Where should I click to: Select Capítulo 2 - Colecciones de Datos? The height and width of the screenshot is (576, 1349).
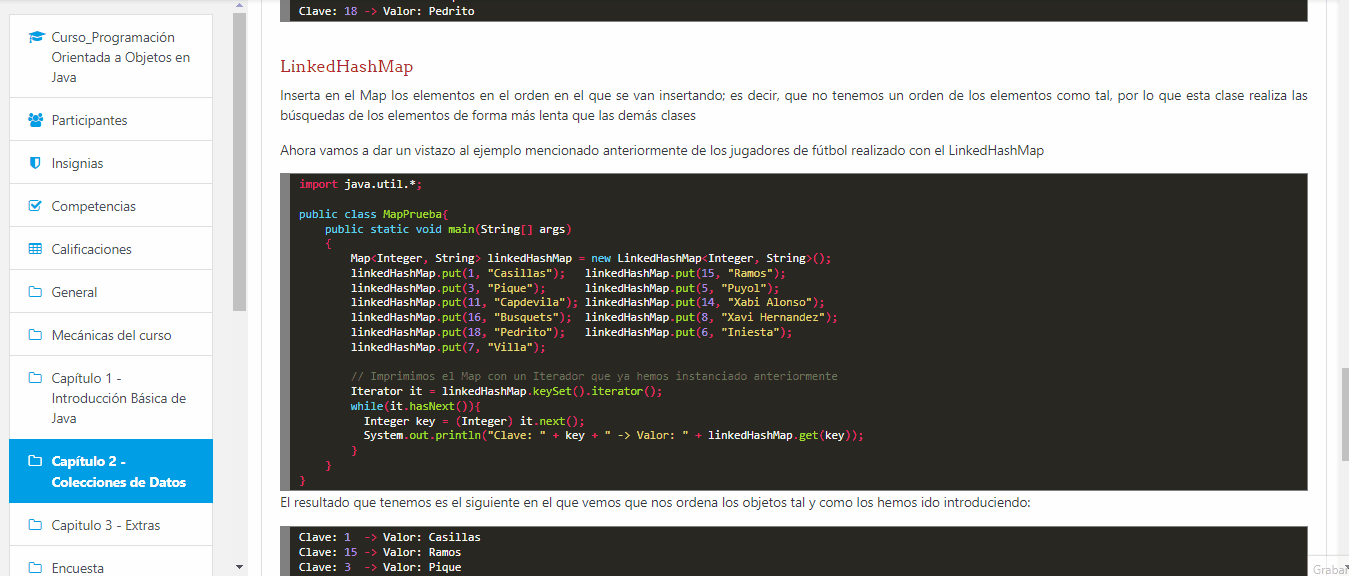pyautogui.click(x=118, y=472)
